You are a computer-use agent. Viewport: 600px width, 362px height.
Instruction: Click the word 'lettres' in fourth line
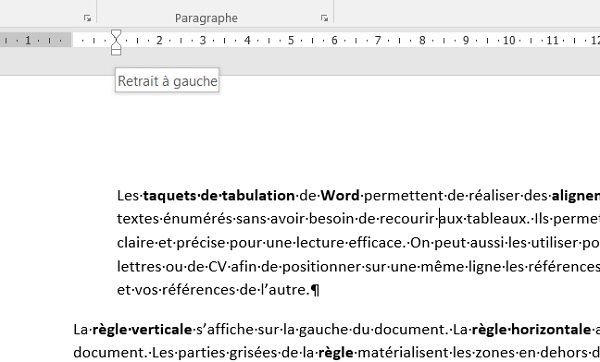click(x=139, y=266)
